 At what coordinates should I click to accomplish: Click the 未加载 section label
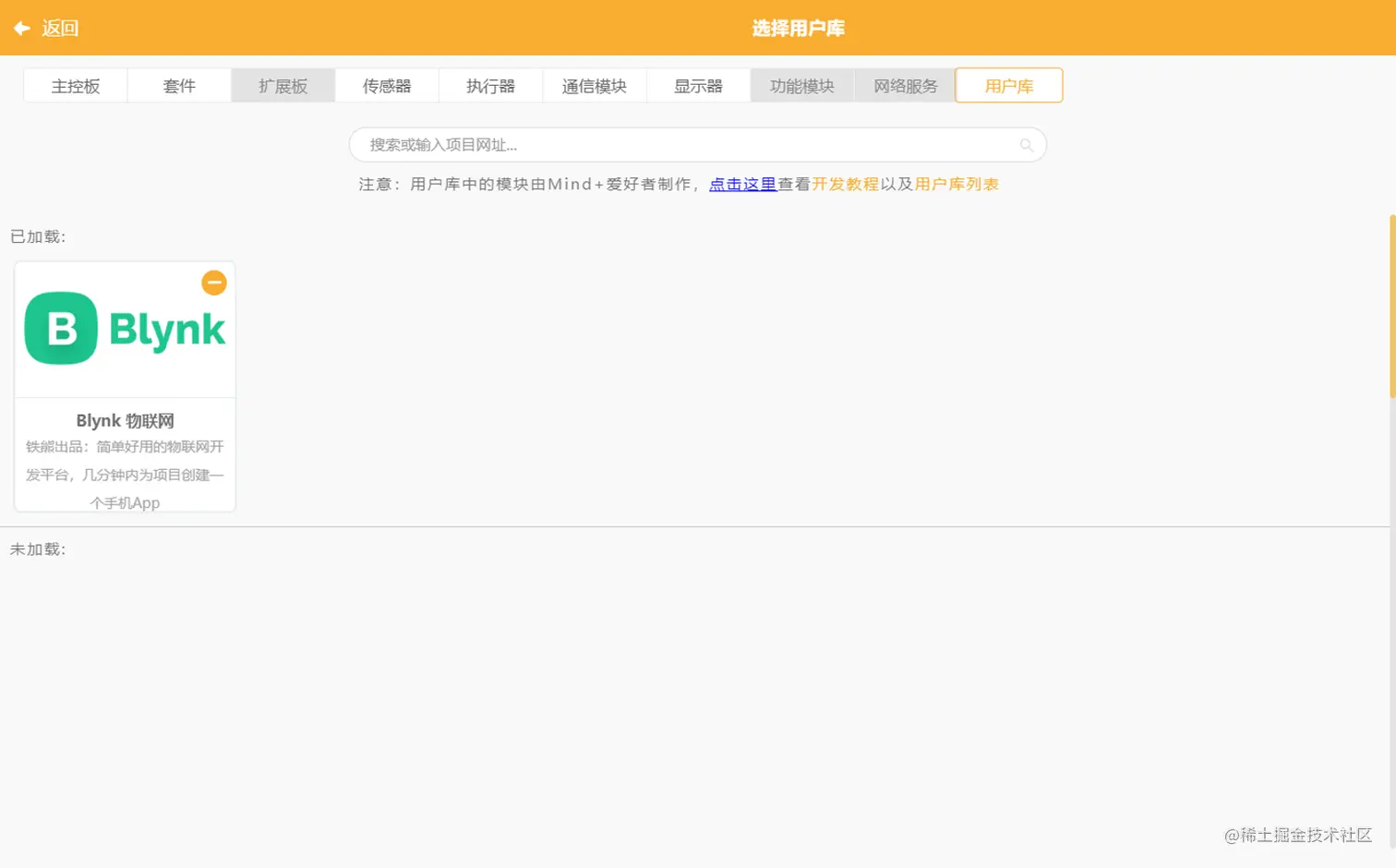38,549
